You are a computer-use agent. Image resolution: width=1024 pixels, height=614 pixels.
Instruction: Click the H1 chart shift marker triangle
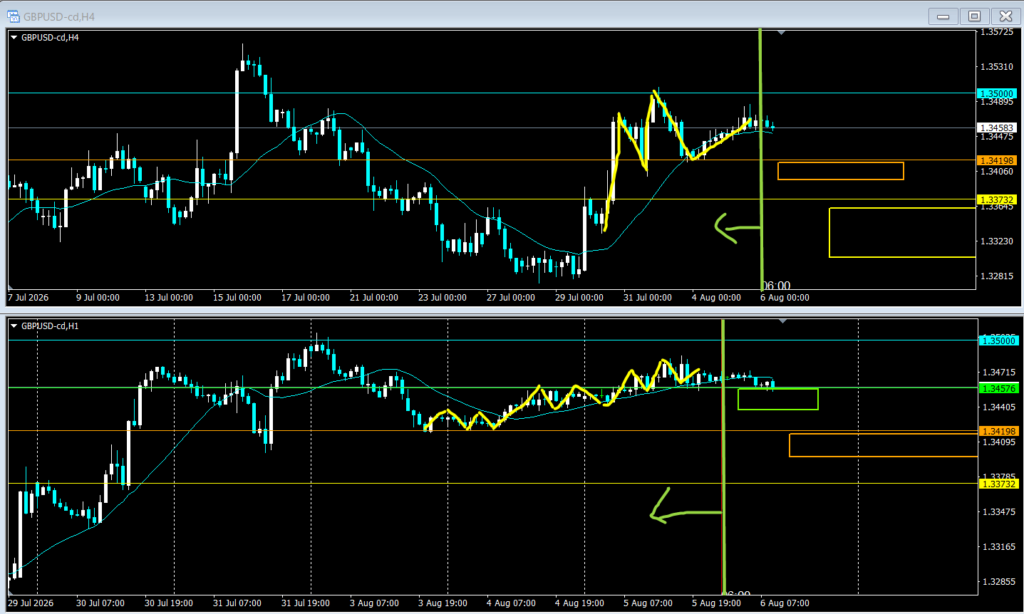[x=782, y=321]
